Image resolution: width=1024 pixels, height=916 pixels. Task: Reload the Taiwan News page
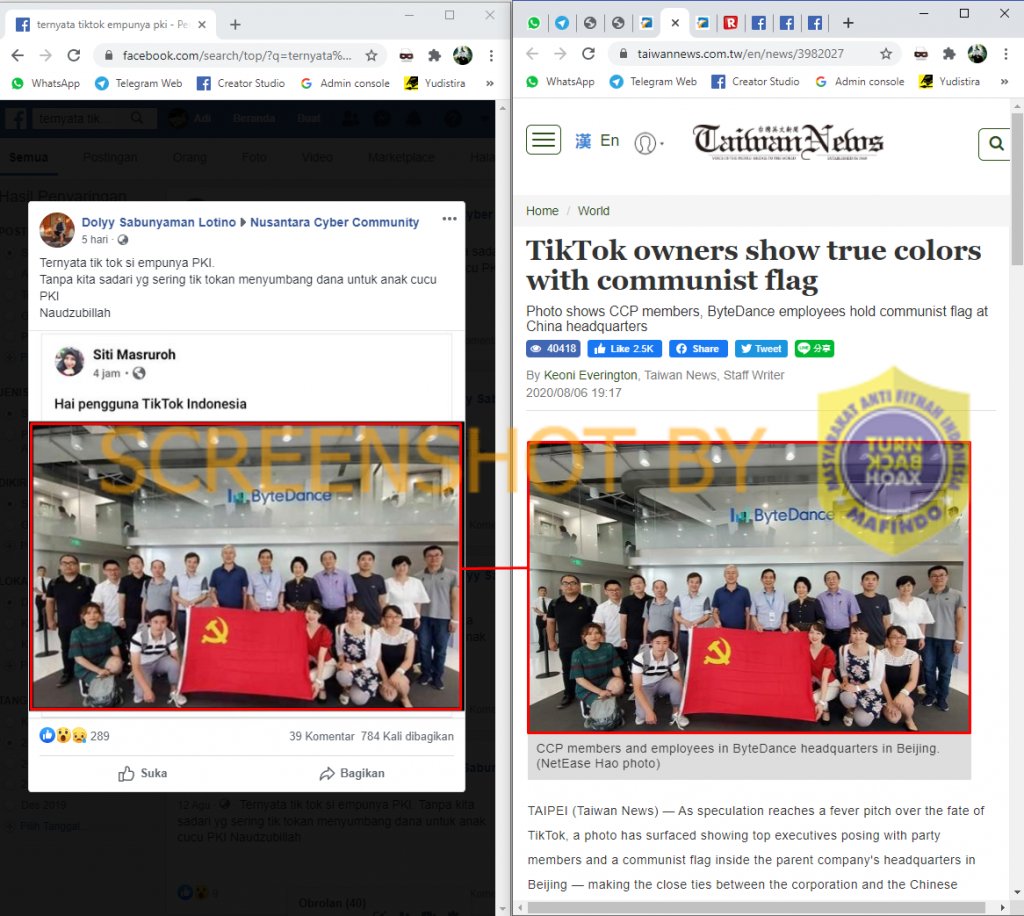pos(588,54)
